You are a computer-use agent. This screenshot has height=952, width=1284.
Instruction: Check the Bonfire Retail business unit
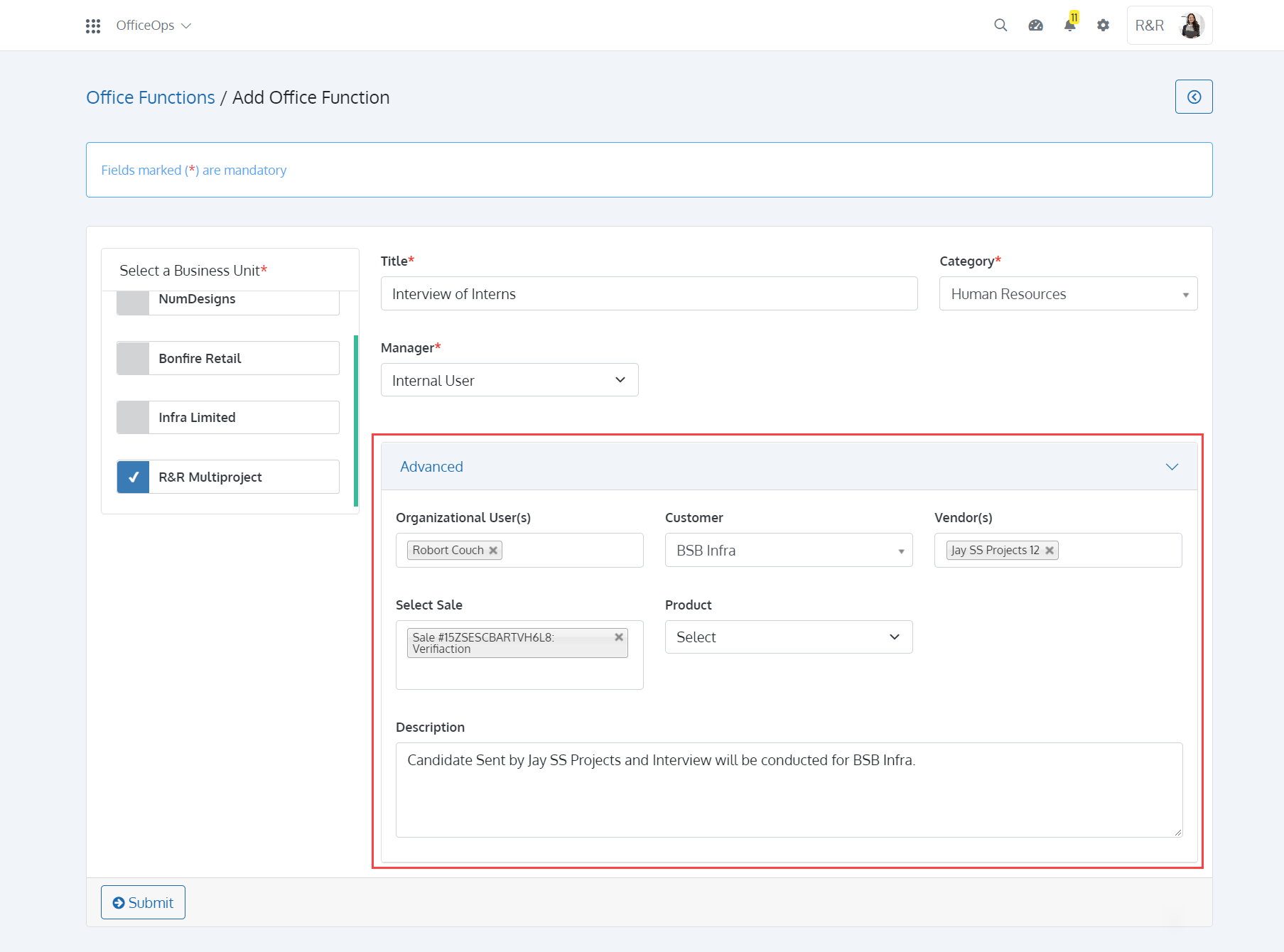(x=133, y=359)
